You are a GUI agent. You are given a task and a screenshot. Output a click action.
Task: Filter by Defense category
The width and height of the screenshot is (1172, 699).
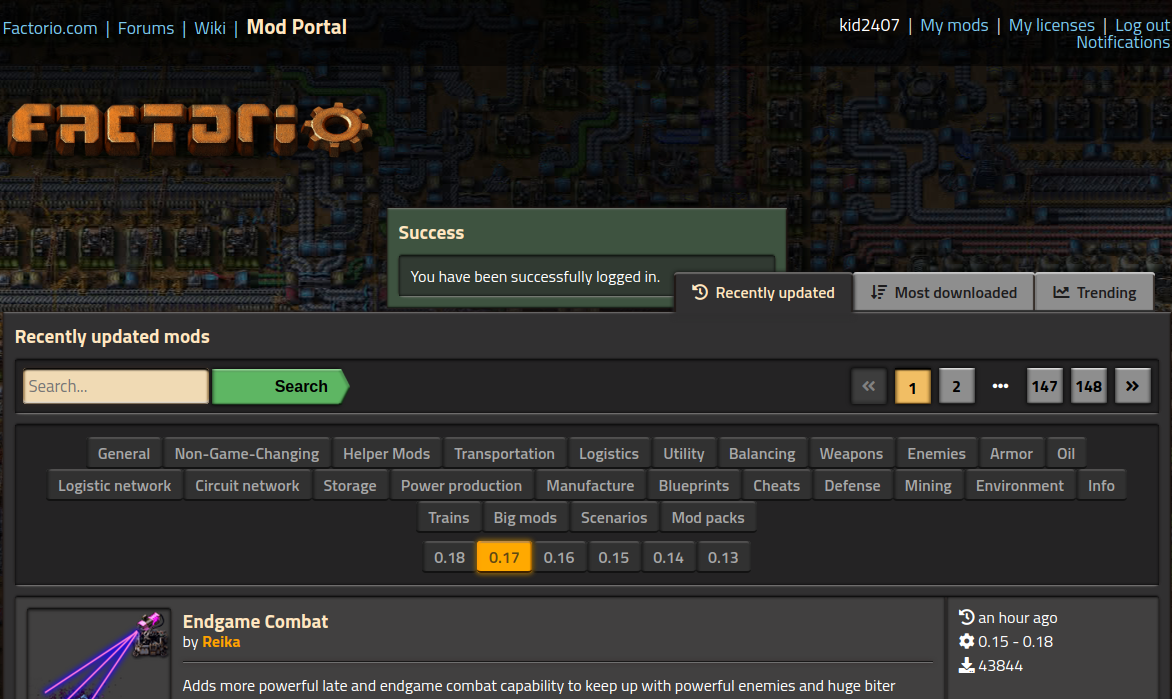point(852,486)
